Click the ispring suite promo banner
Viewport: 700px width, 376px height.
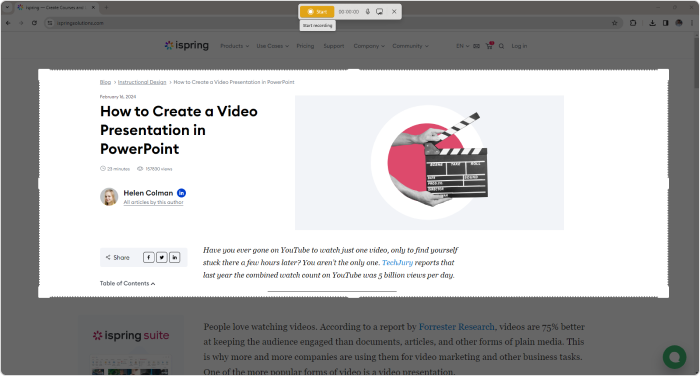click(x=131, y=346)
